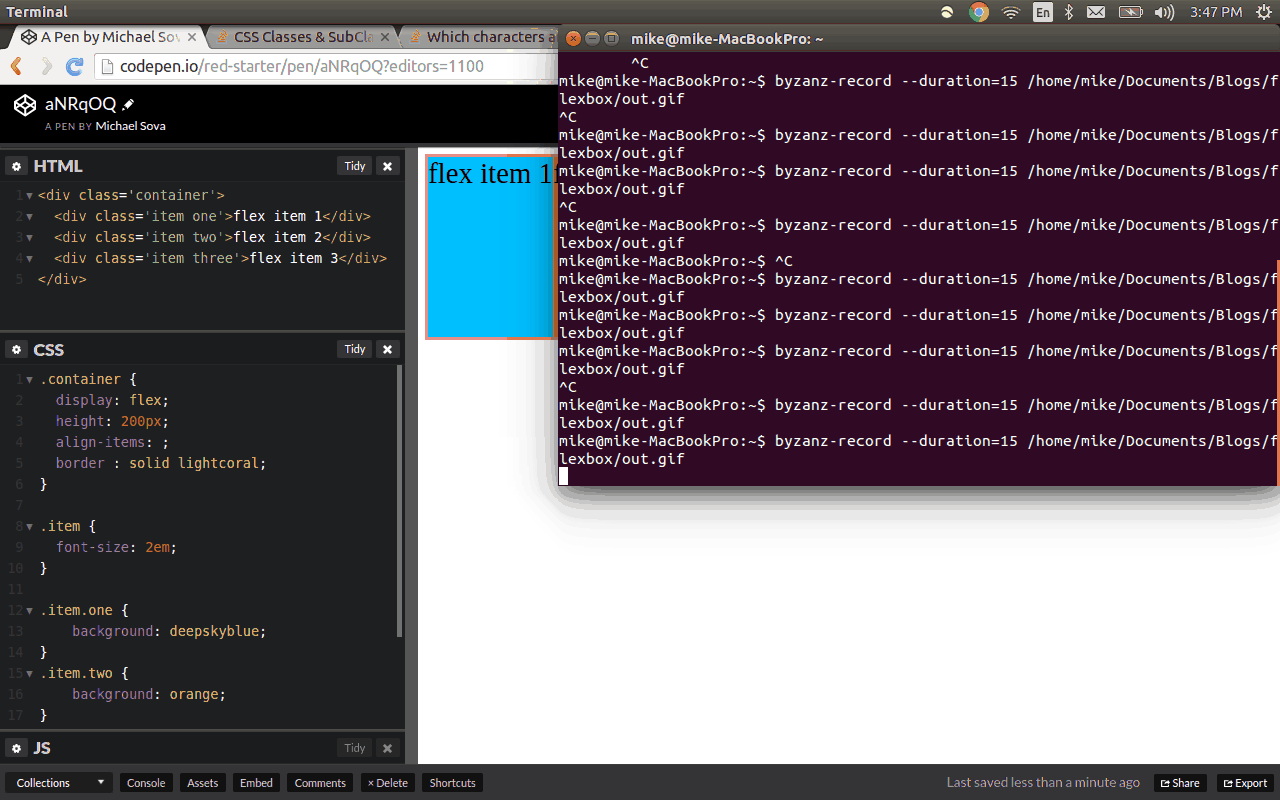Tidy the CSS code
This screenshot has height=800, width=1280.
click(x=355, y=349)
